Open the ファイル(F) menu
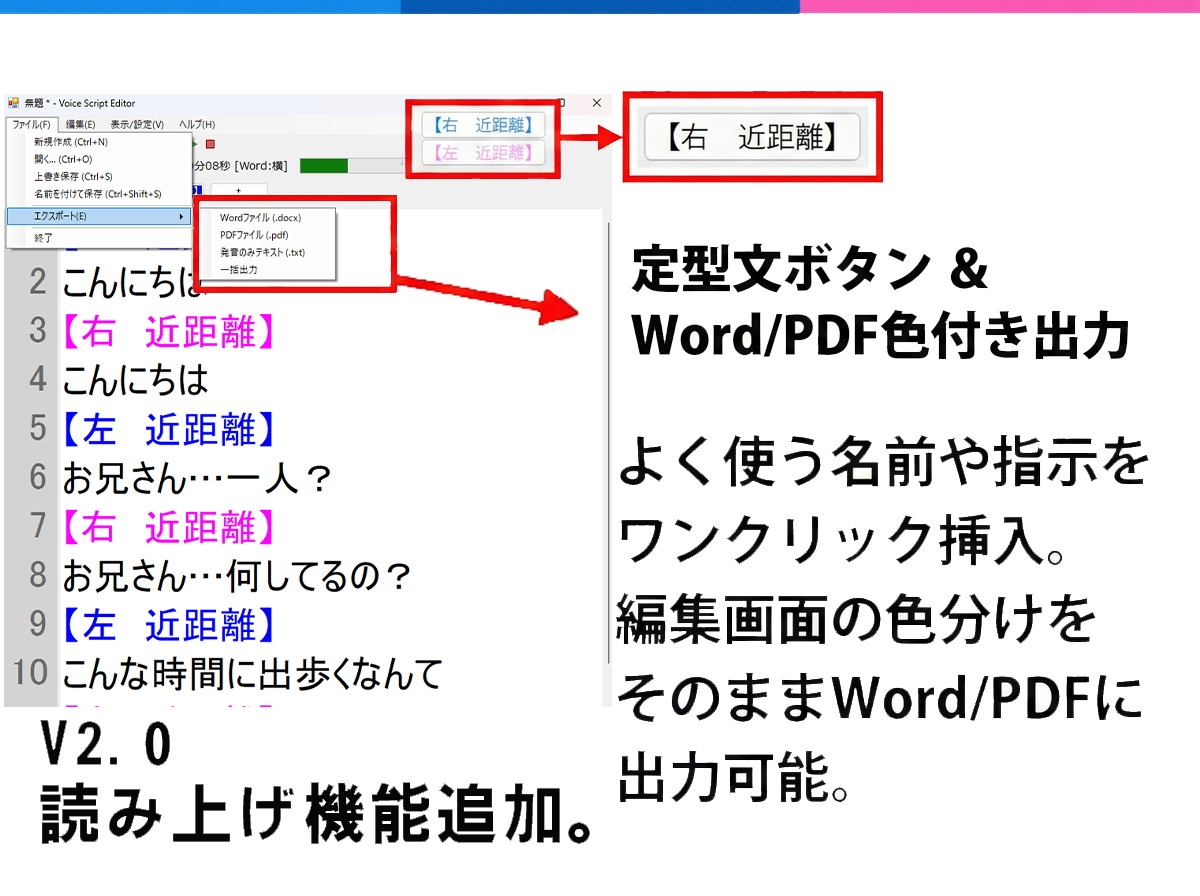The height and width of the screenshot is (896, 1200). (31, 124)
